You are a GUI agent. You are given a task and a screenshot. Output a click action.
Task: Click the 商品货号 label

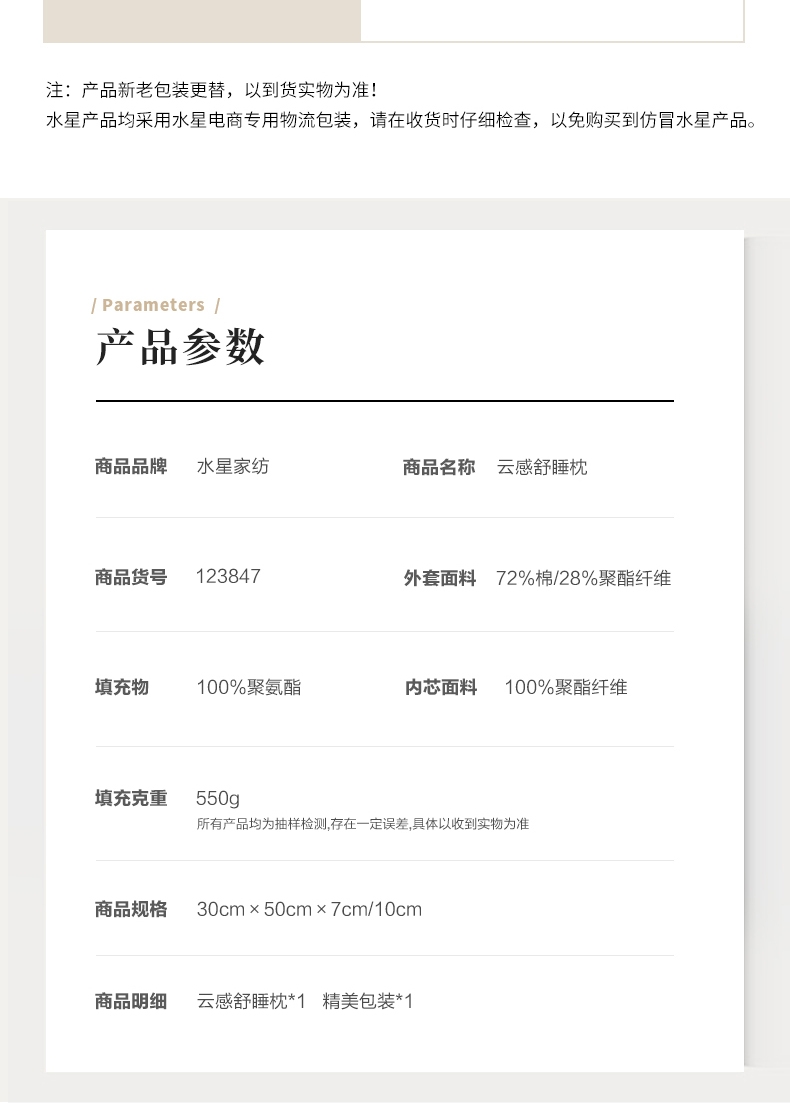click(131, 578)
